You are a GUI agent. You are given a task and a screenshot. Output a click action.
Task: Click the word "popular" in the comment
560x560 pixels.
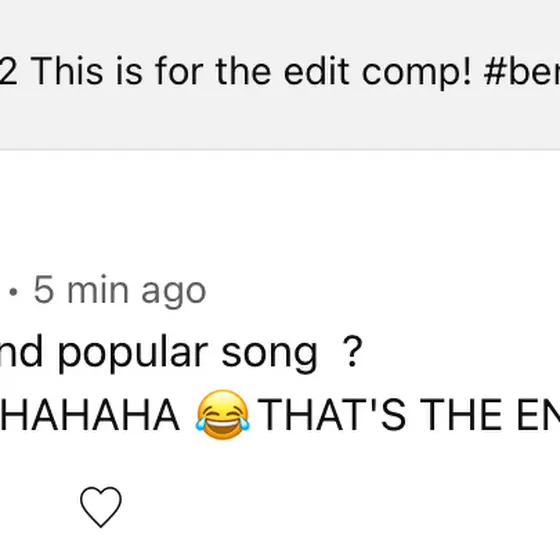click(132, 353)
